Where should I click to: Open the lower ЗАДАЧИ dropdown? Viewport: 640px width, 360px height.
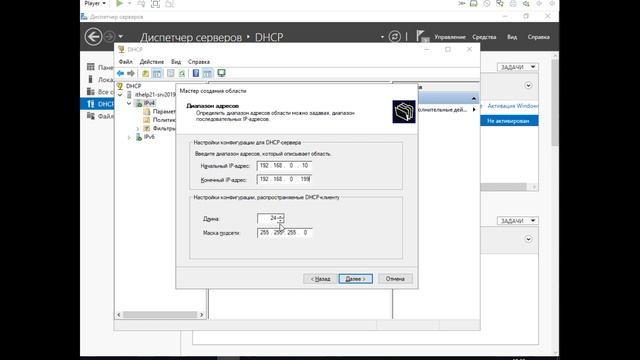point(518,220)
